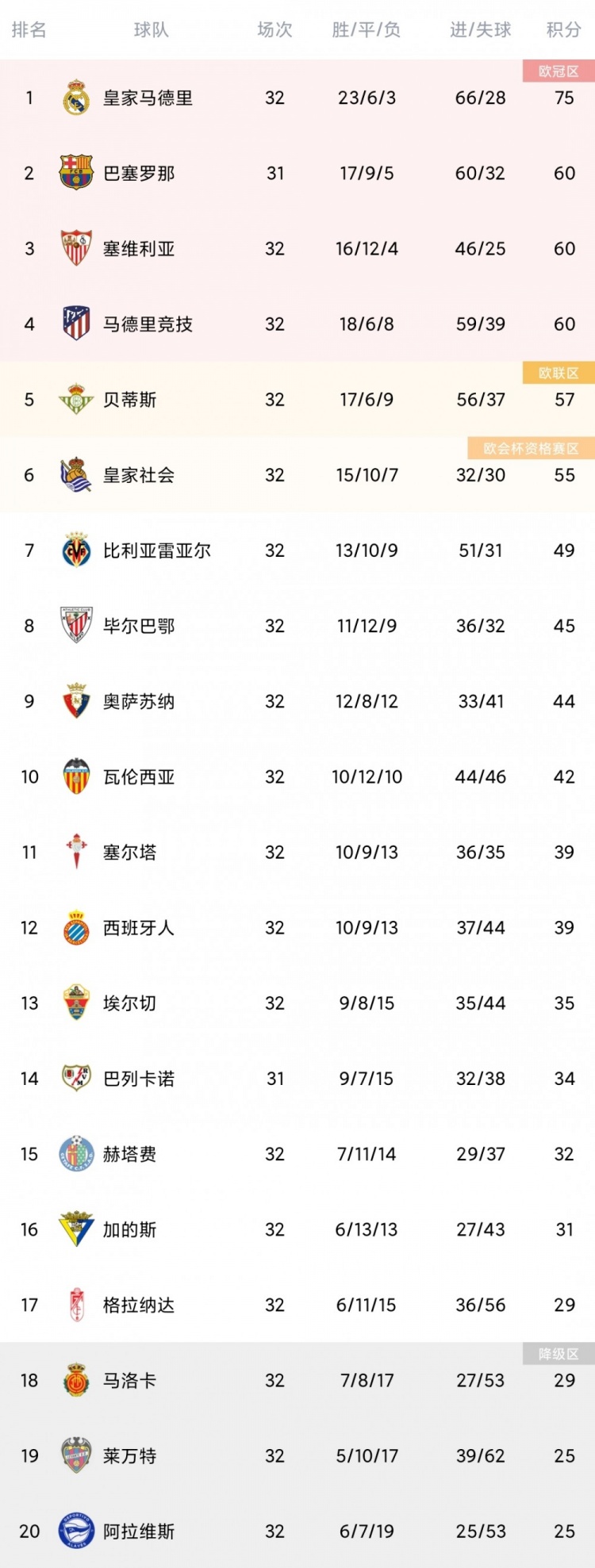The image size is (595, 1568).
Task: Click the Real Madrid crest icon
Action: [x=76, y=98]
